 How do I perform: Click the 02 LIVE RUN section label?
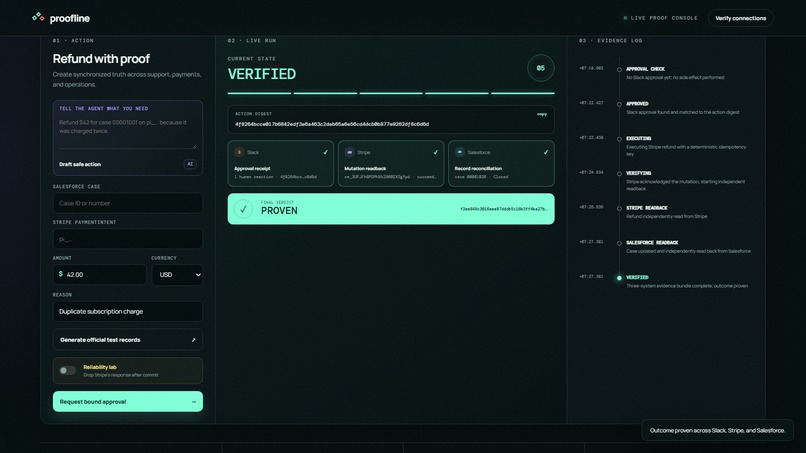click(x=252, y=41)
